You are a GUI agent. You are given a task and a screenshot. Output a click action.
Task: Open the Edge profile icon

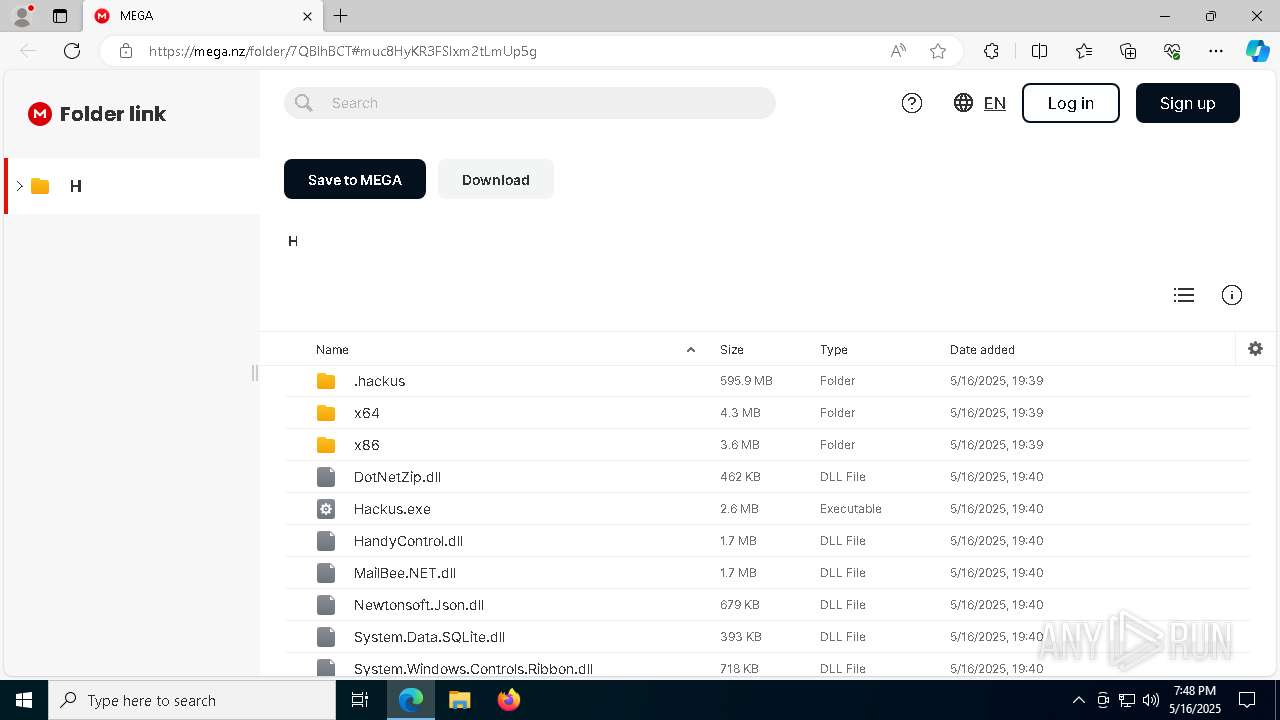[22, 16]
